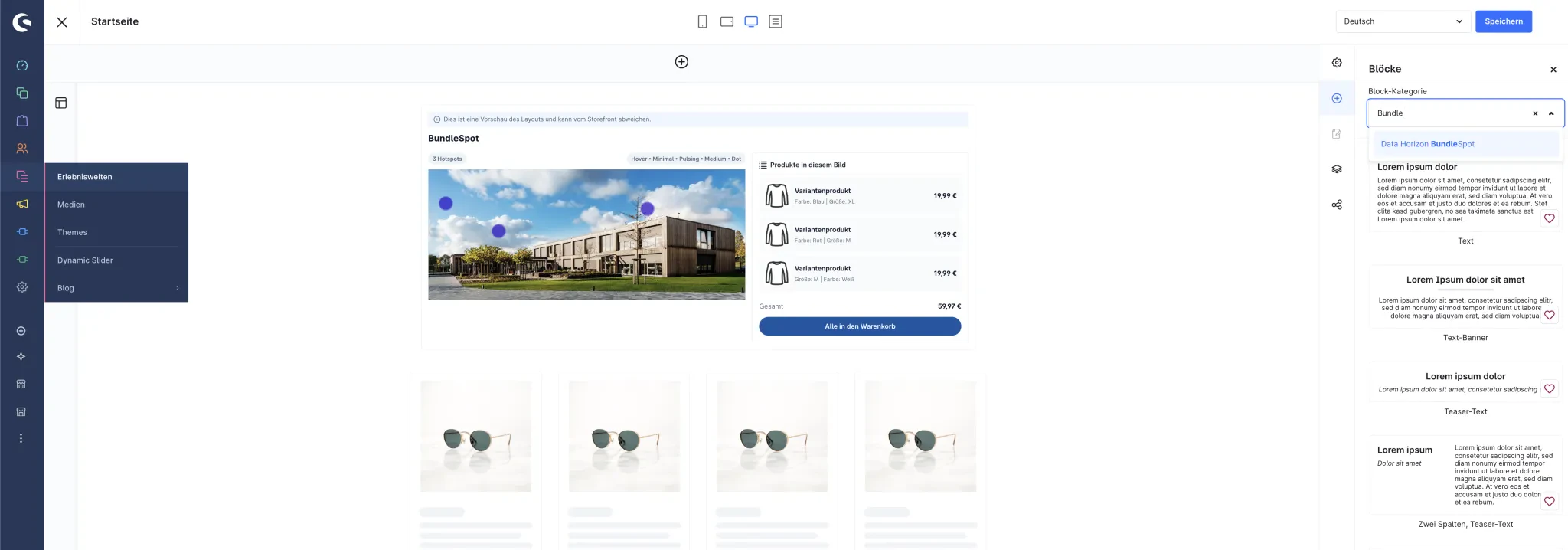
Task: Open the share assignment icon
Action: (x=1337, y=205)
